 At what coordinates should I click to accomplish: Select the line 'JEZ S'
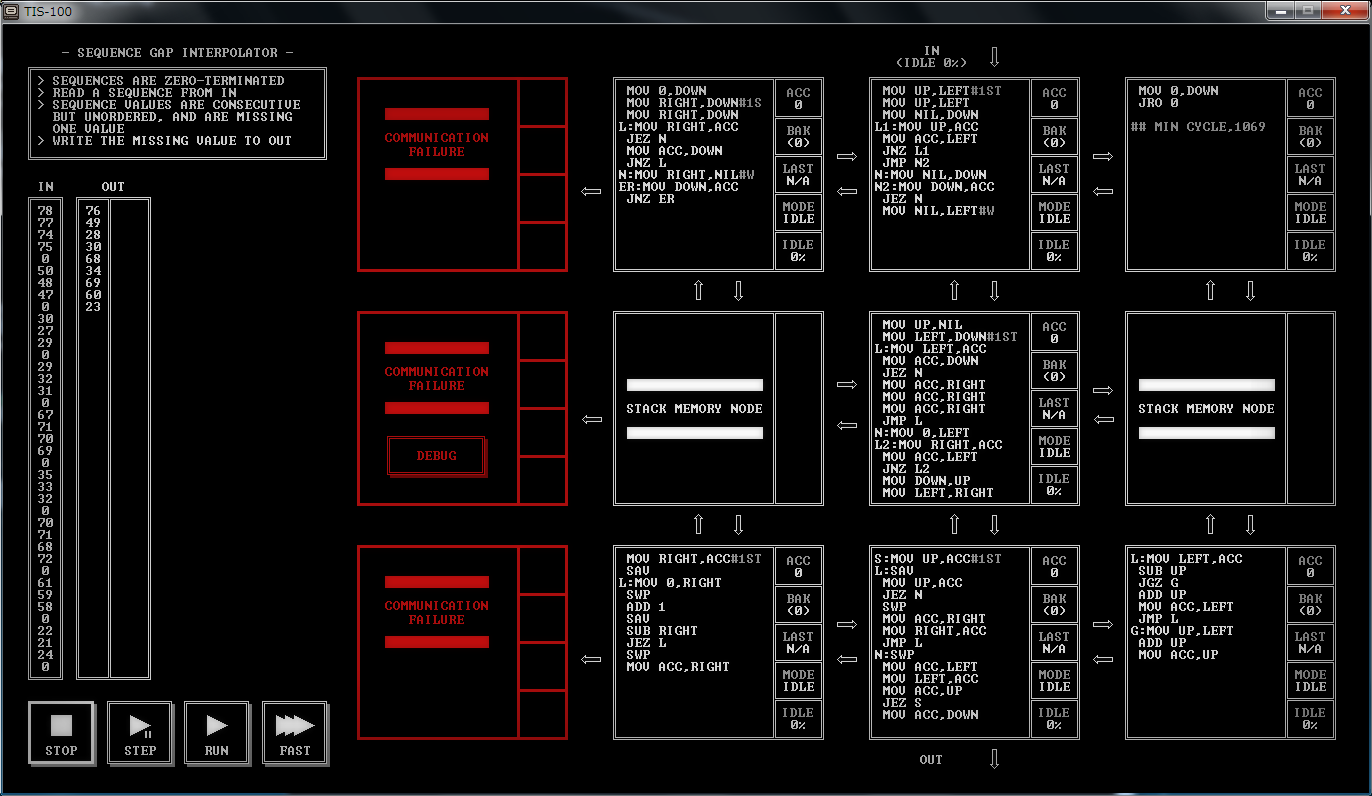click(x=902, y=703)
